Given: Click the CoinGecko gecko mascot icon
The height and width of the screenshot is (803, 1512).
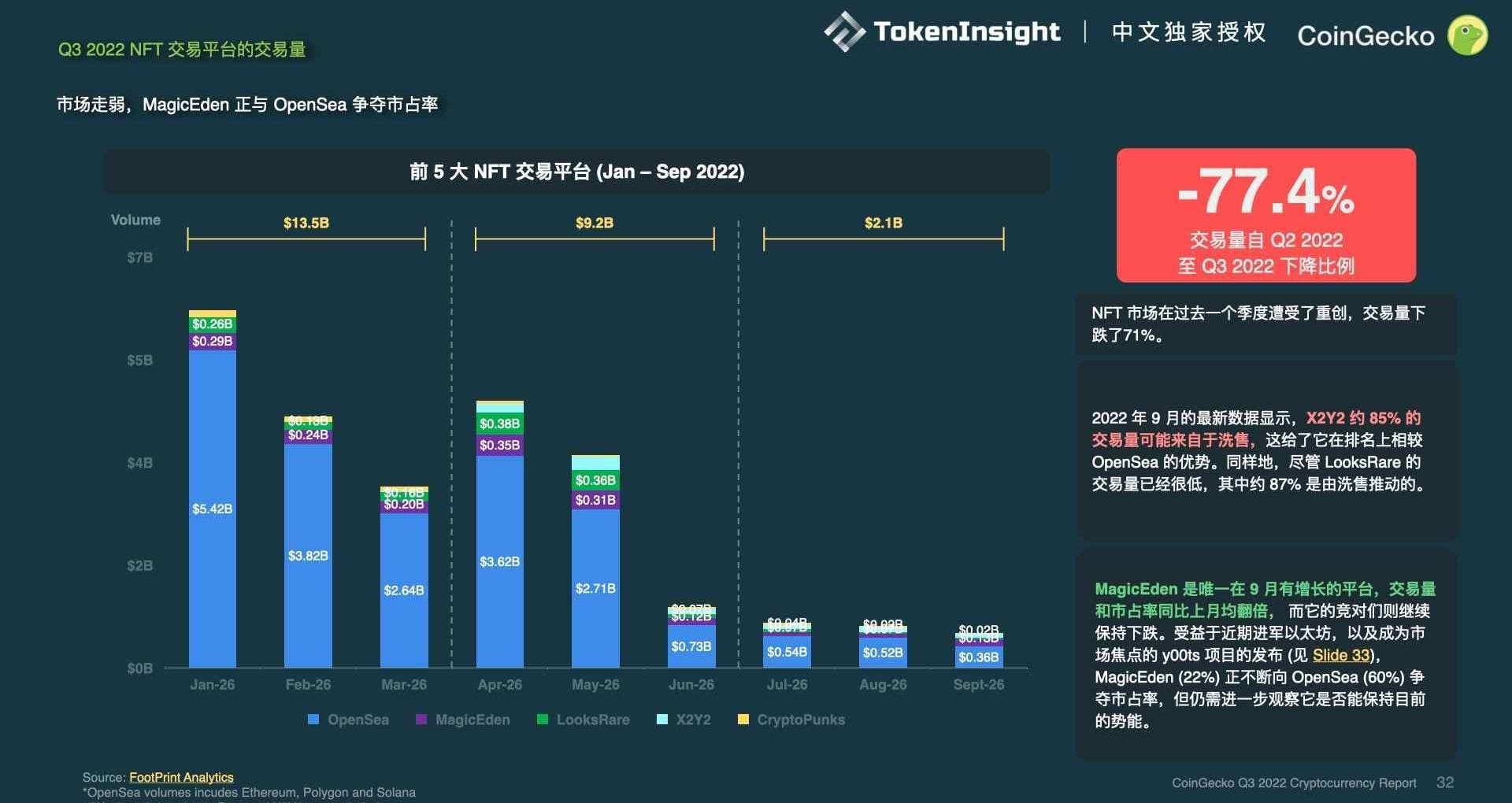Looking at the screenshot, I should (x=1468, y=35).
